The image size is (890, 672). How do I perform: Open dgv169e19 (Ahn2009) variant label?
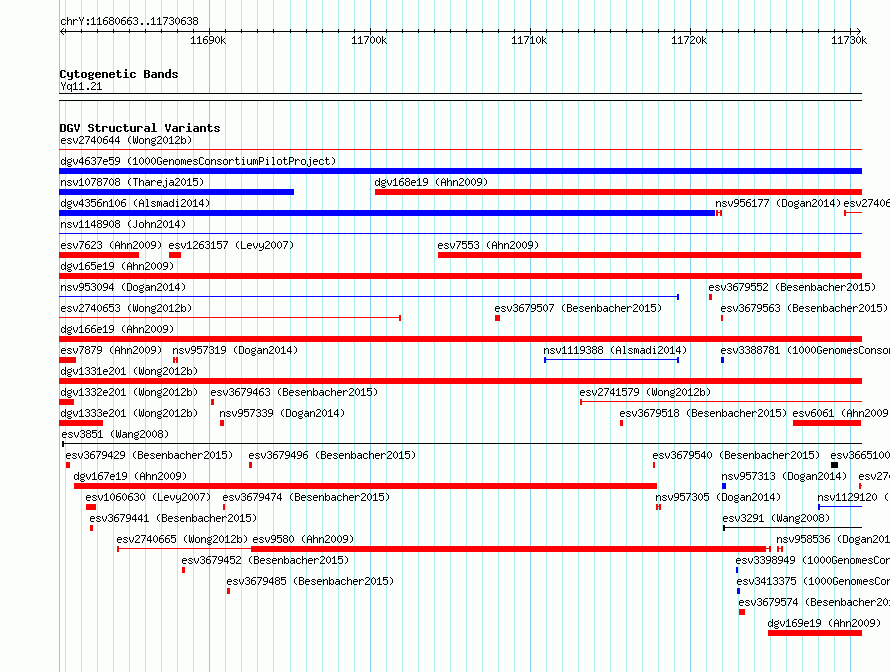(x=824, y=623)
